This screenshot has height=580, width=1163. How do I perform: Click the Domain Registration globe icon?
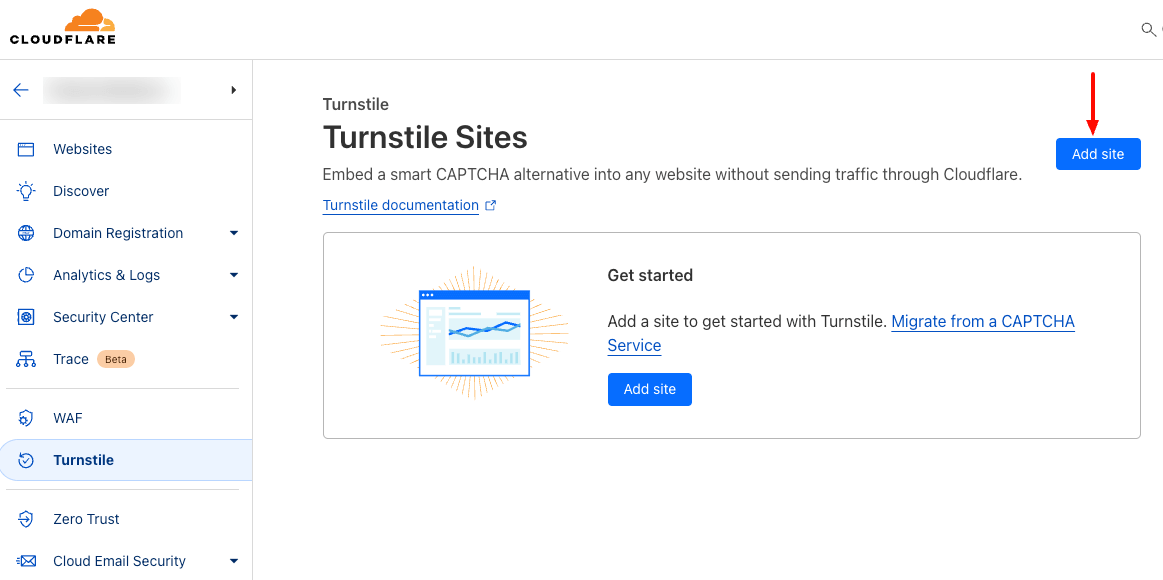point(26,233)
